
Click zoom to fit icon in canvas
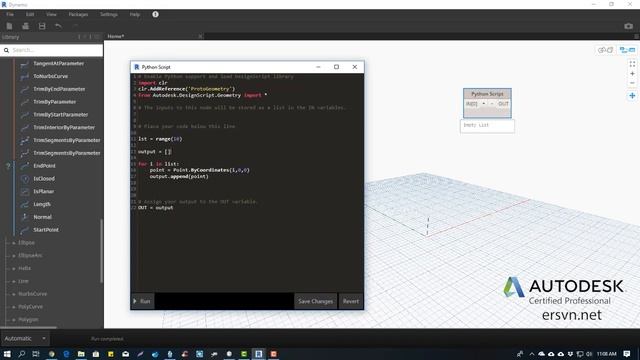click(632, 64)
